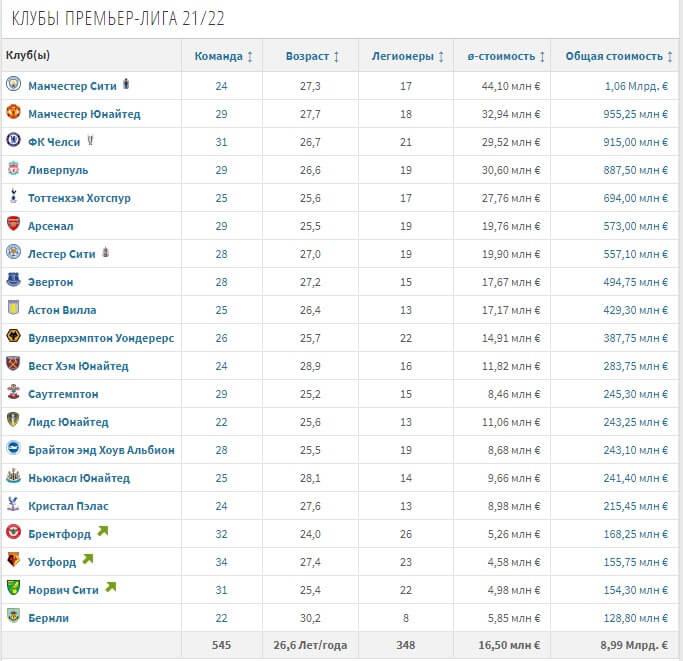Click the green promotion arrow beside Брентфорд
The height and width of the screenshot is (661, 683).
[103, 531]
